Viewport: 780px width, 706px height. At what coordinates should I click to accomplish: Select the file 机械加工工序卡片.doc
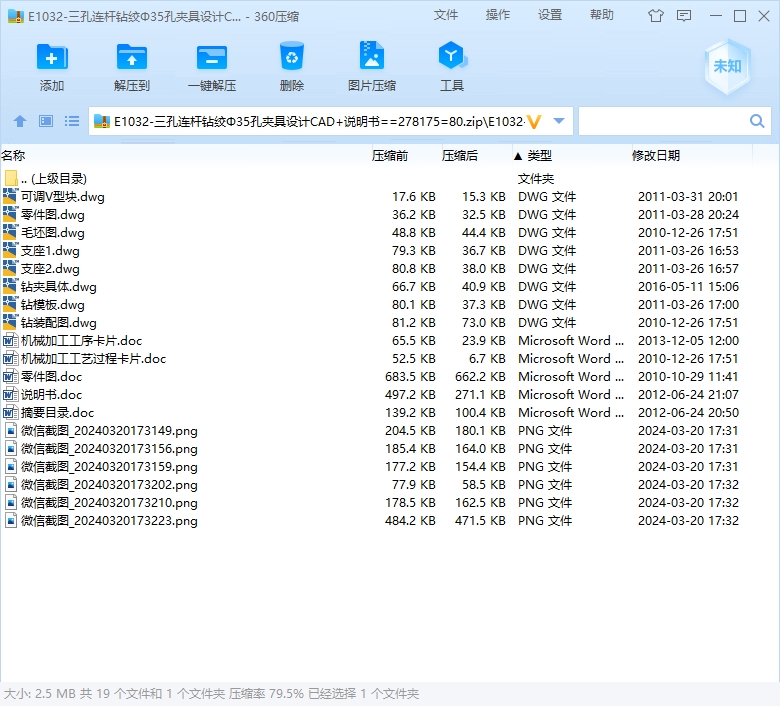[82, 341]
